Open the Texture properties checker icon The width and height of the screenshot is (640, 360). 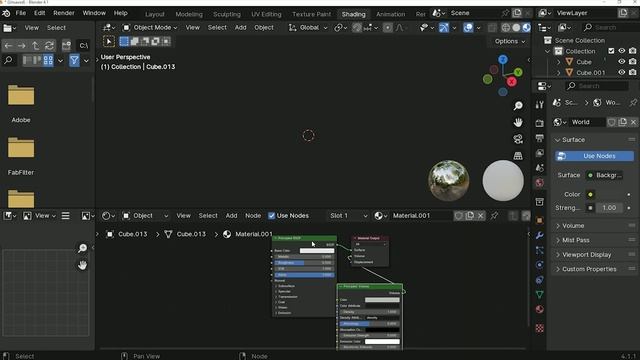(x=540, y=328)
